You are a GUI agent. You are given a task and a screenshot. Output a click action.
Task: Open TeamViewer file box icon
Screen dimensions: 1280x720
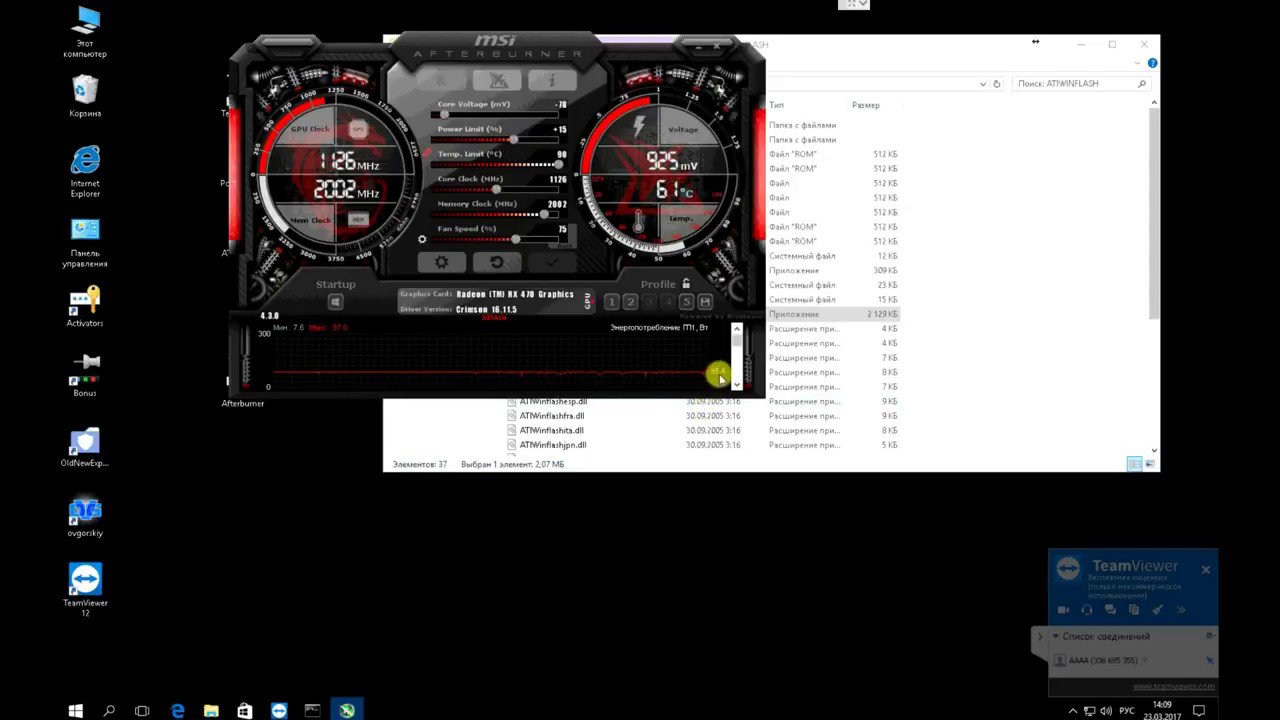(1134, 610)
